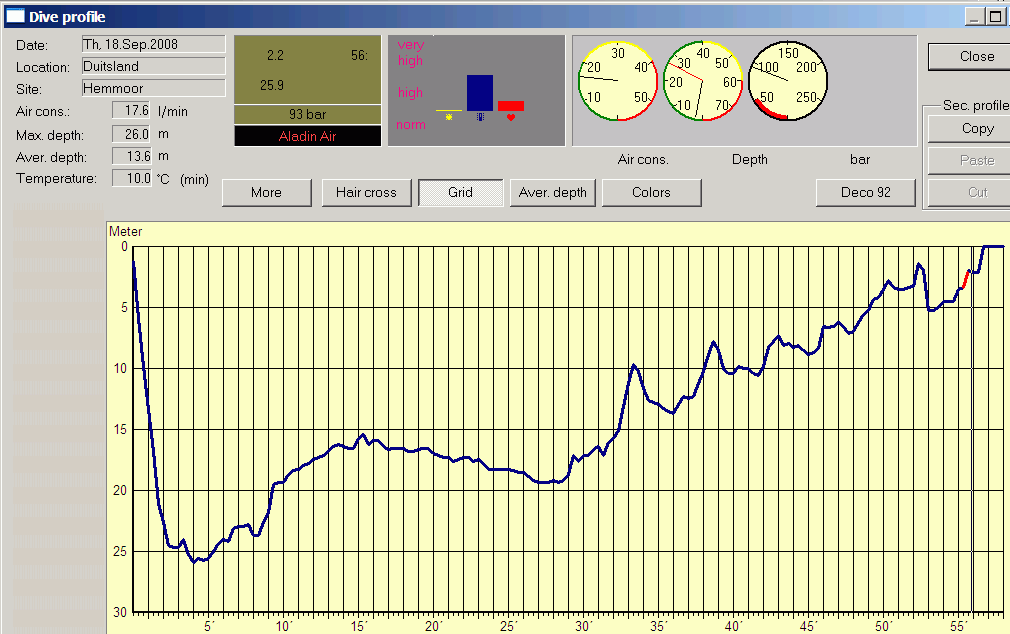Click the "norm" warning level label
This screenshot has width=1010, height=634.
[410, 124]
